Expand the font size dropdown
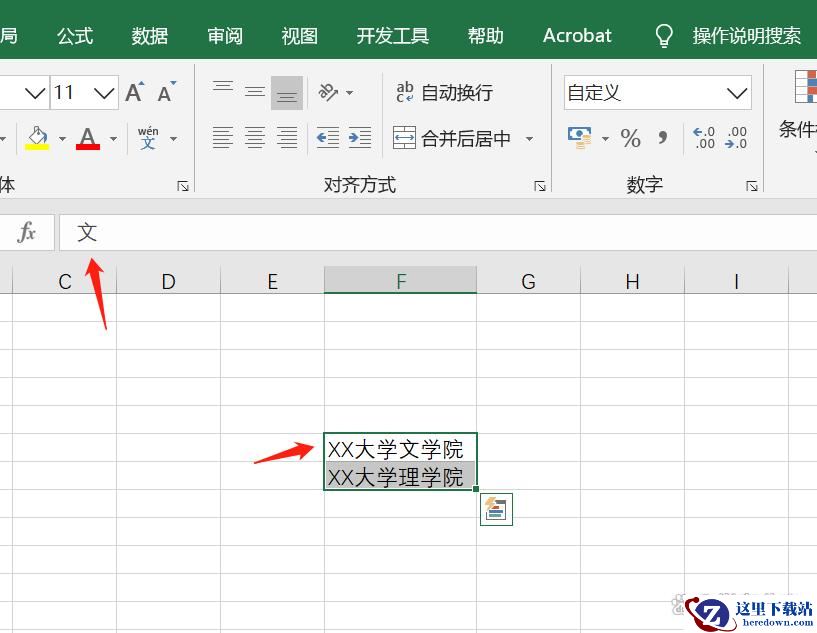The height and width of the screenshot is (633, 817). (x=105, y=93)
